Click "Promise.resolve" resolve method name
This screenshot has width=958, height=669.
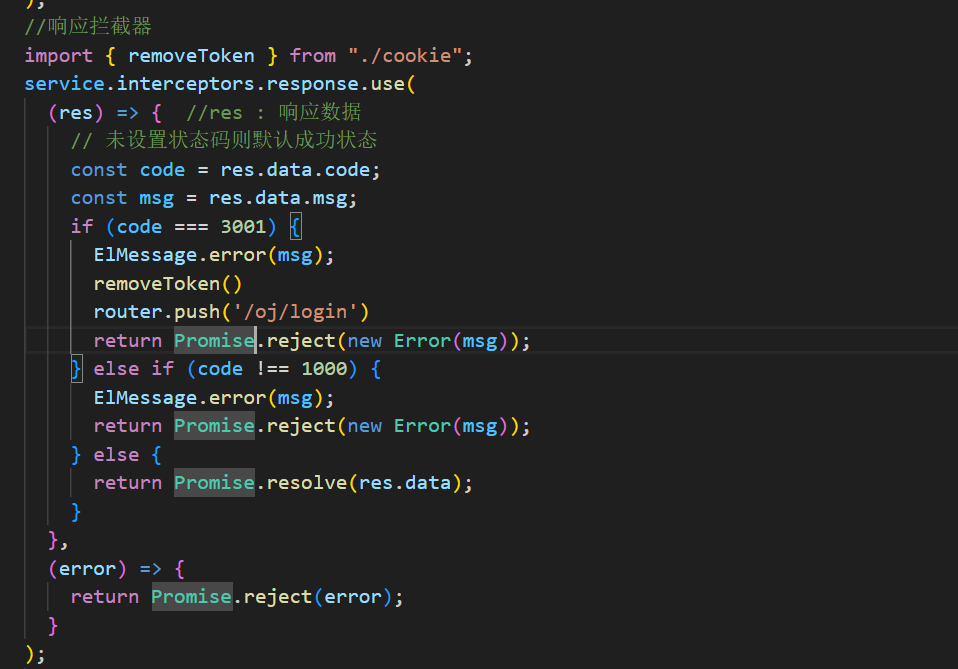(x=307, y=483)
